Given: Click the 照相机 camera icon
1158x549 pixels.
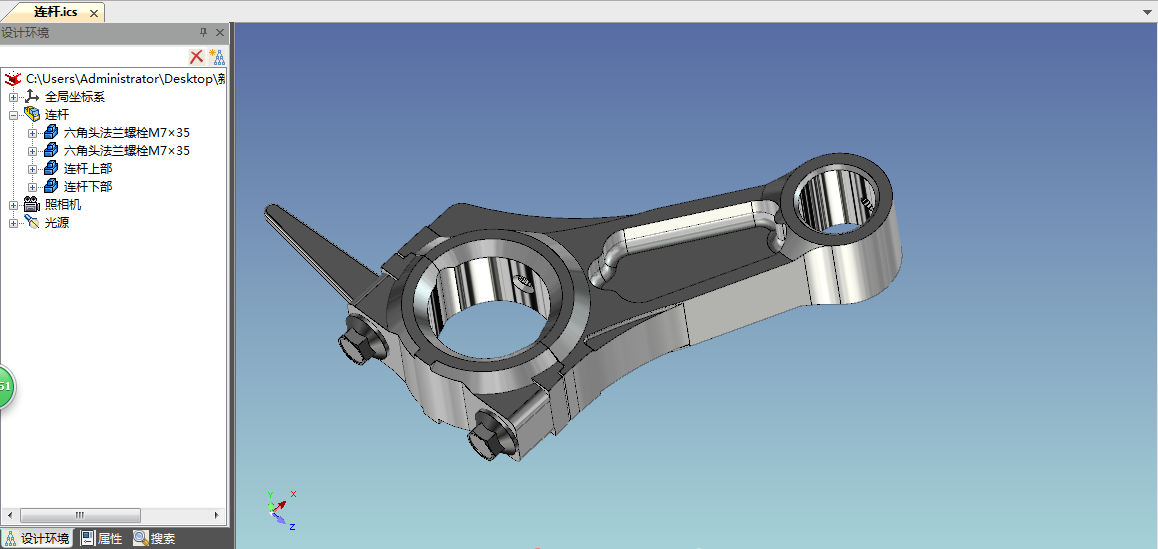Looking at the screenshot, I should click(32, 204).
